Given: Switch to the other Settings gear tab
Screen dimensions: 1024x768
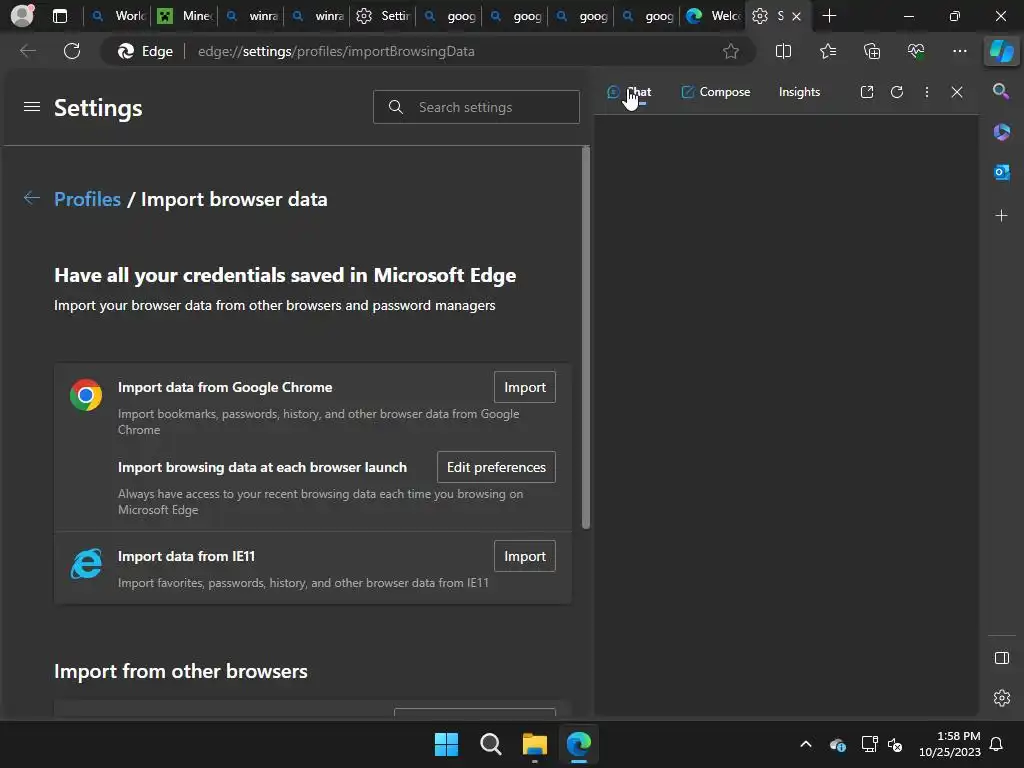Looking at the screenshot, I should [383, 16].
